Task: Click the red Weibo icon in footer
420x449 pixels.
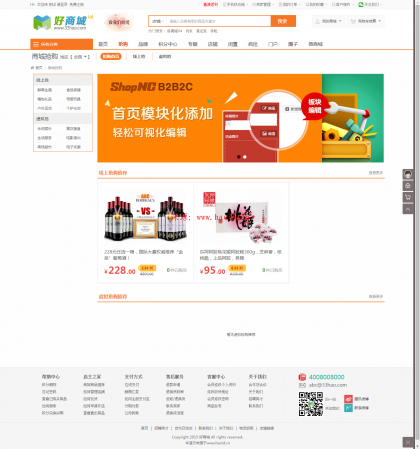Action: point(348,399)
